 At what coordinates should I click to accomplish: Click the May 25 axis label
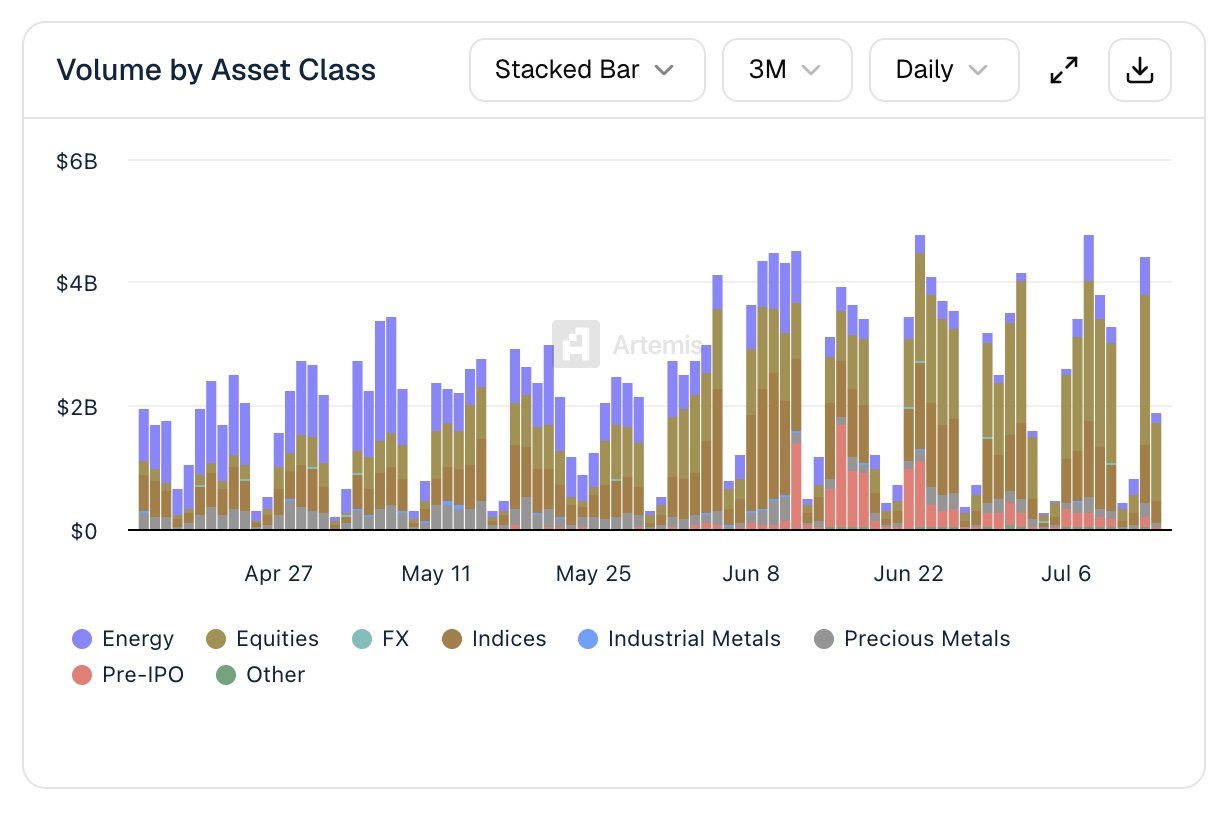coord(594,574)
